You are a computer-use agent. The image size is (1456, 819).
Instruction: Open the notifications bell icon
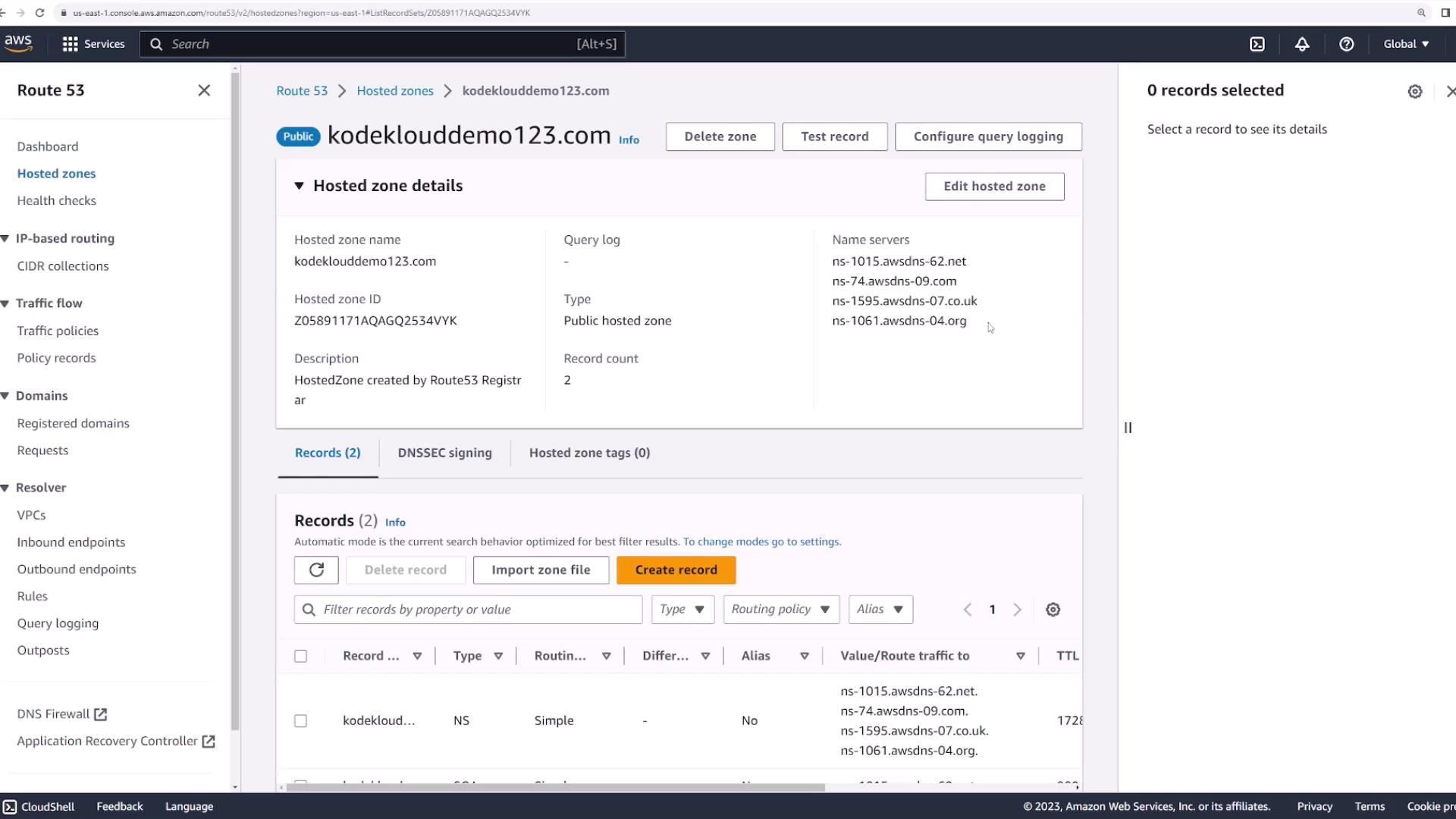tap(1302, 44)
